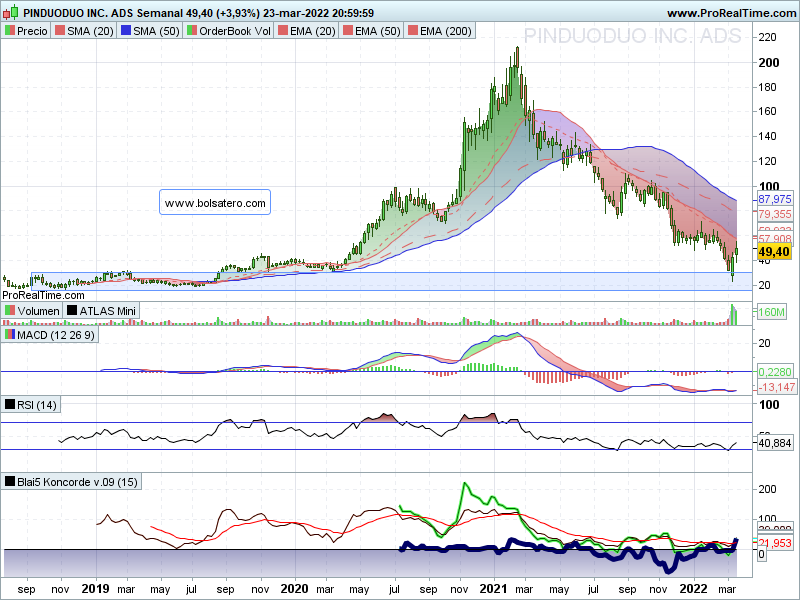
Task: Select the Blai5 Koncorde v.09 (15) label
Action: (77, 482)
